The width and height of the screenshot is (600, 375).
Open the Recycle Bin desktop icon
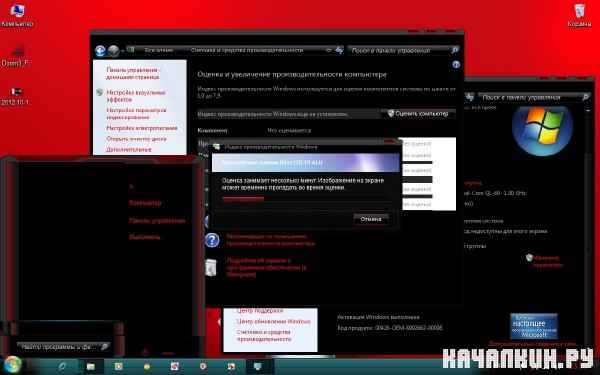[x=579, y=15]
